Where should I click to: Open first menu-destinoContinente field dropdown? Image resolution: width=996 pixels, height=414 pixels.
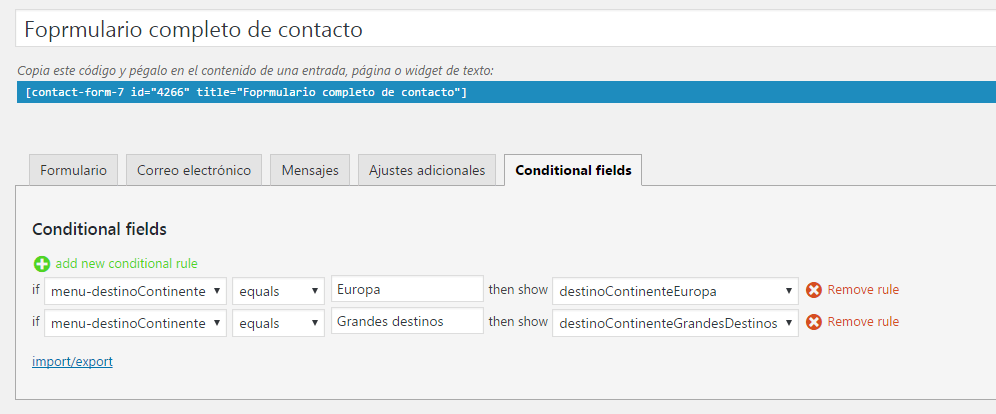(x=135, y=291)
